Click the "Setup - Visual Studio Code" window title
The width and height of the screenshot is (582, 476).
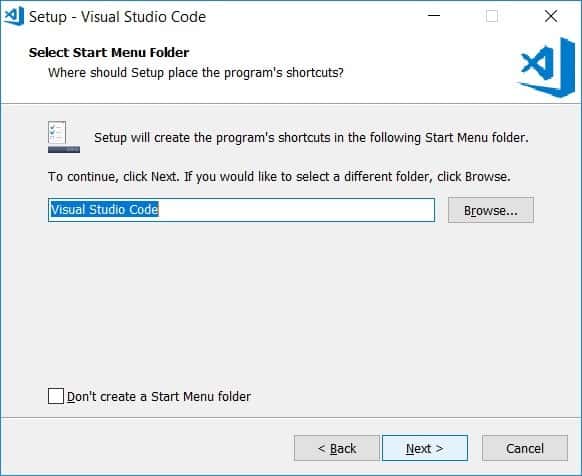coord(117,17)
